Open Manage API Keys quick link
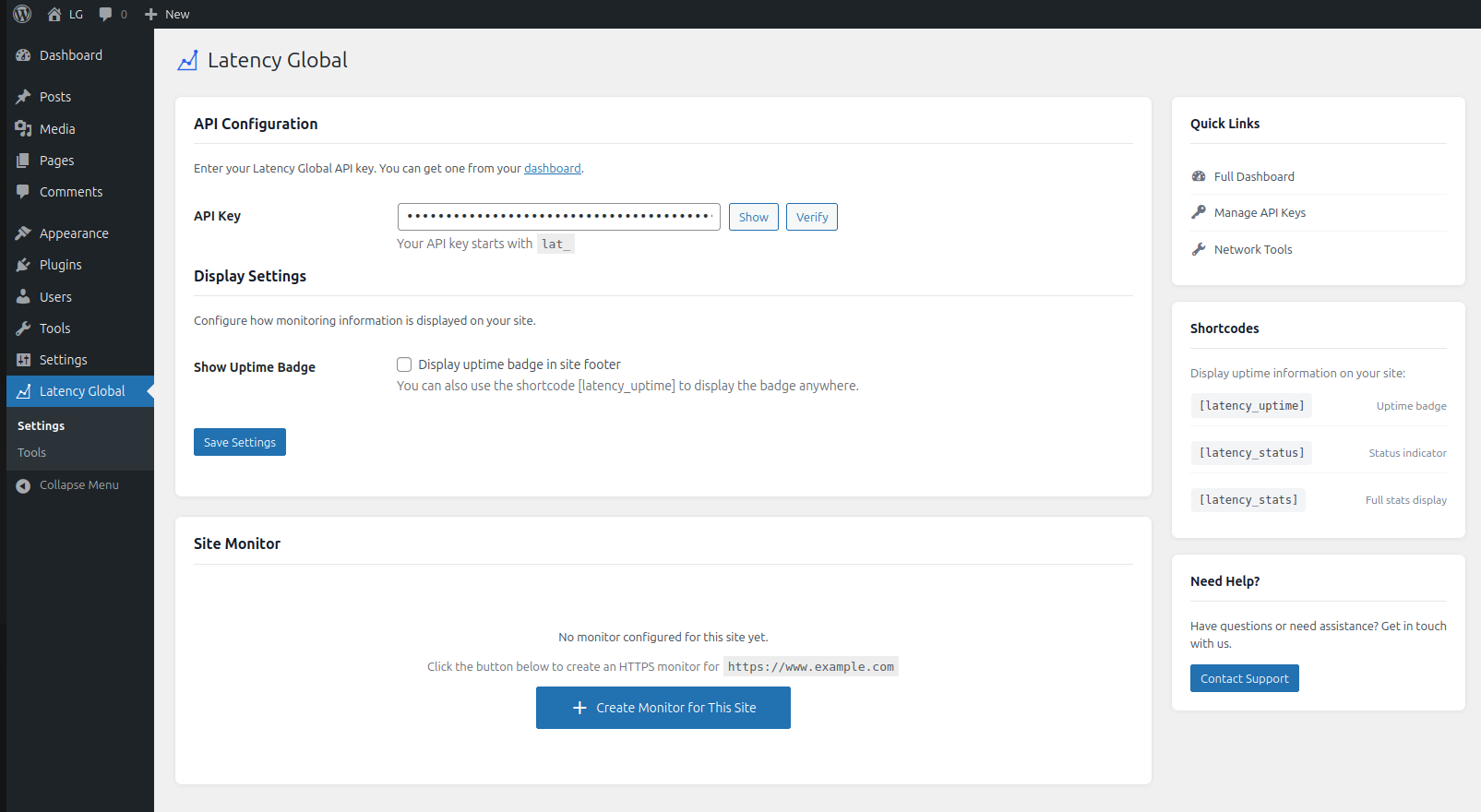The height and width of the screenshot is (812, 1481). click(1260, 212)
